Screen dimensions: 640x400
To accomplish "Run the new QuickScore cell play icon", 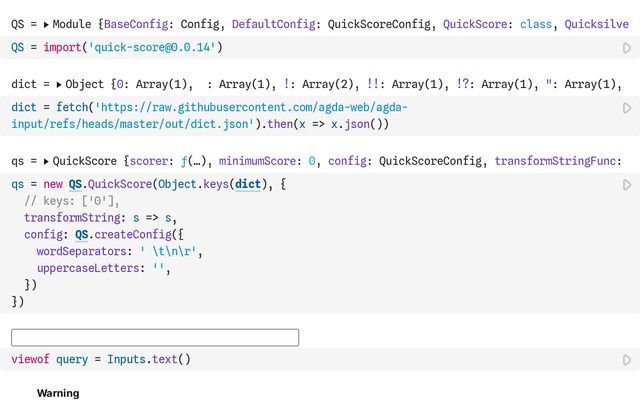I will pos(627,184).
